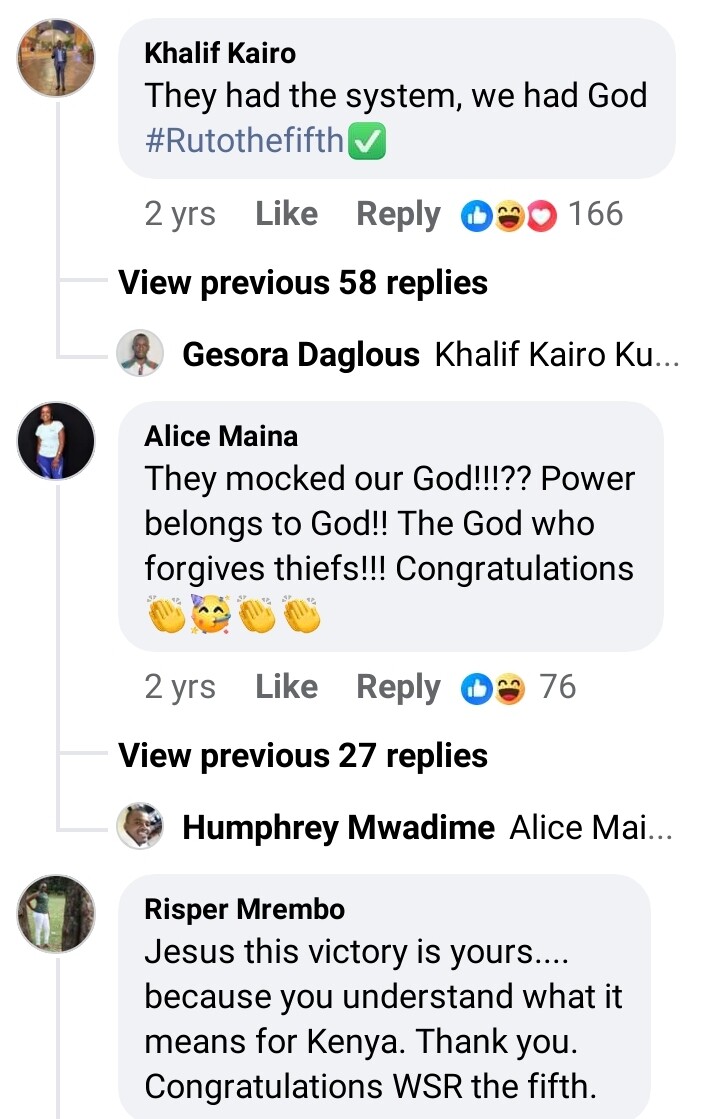Expand the 58 previous replies
This screenshot has width=713, height=1119.
click(x=303, y=283)
